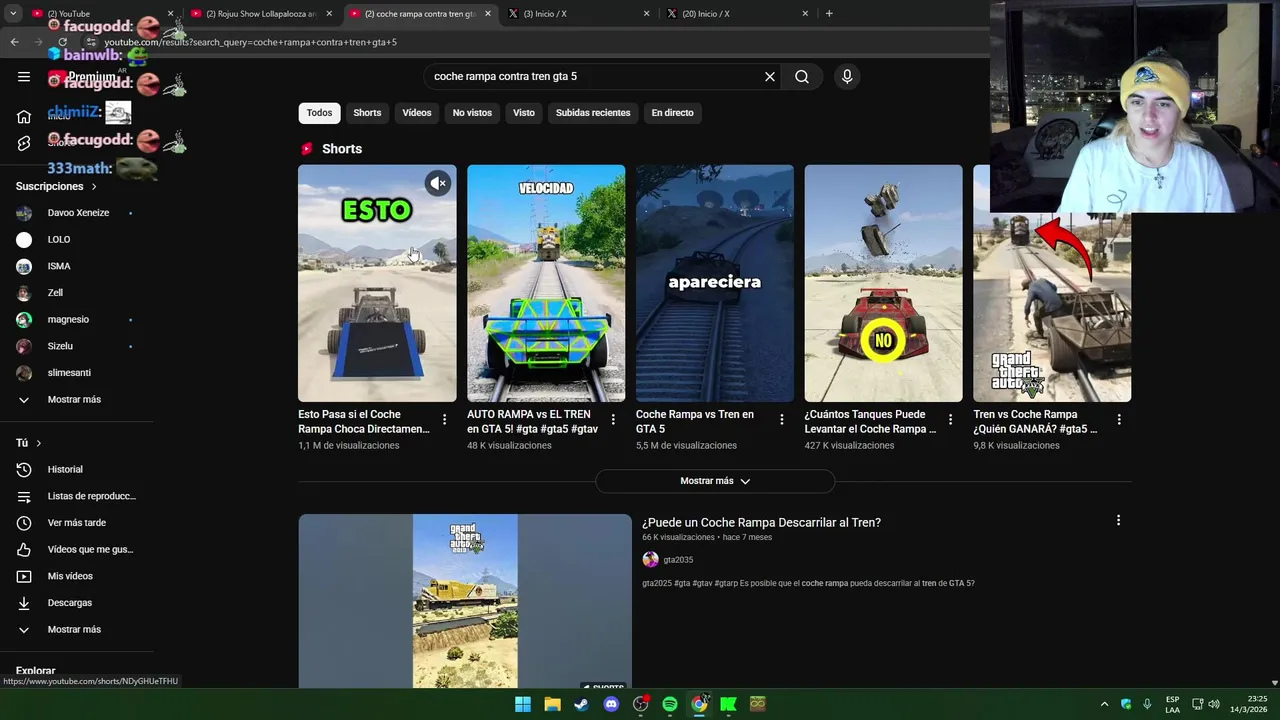Click the gta2035 channel avatar
Image resolution: width=1280 pixels, height=720 pixels.
pos(650,560)
